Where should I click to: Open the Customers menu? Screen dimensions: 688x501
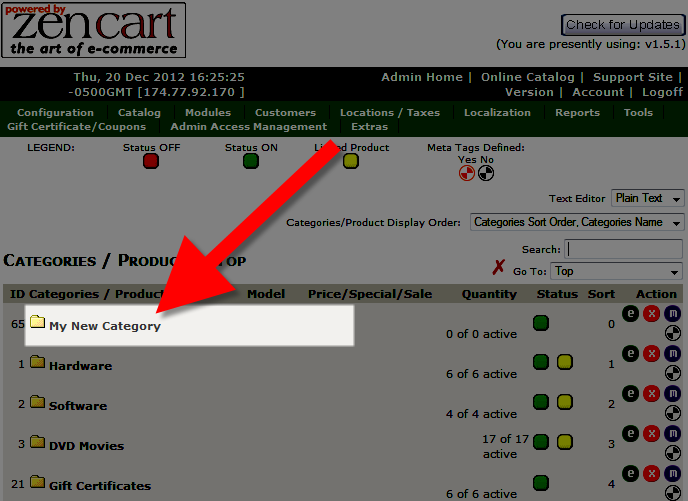pos(285,113)
